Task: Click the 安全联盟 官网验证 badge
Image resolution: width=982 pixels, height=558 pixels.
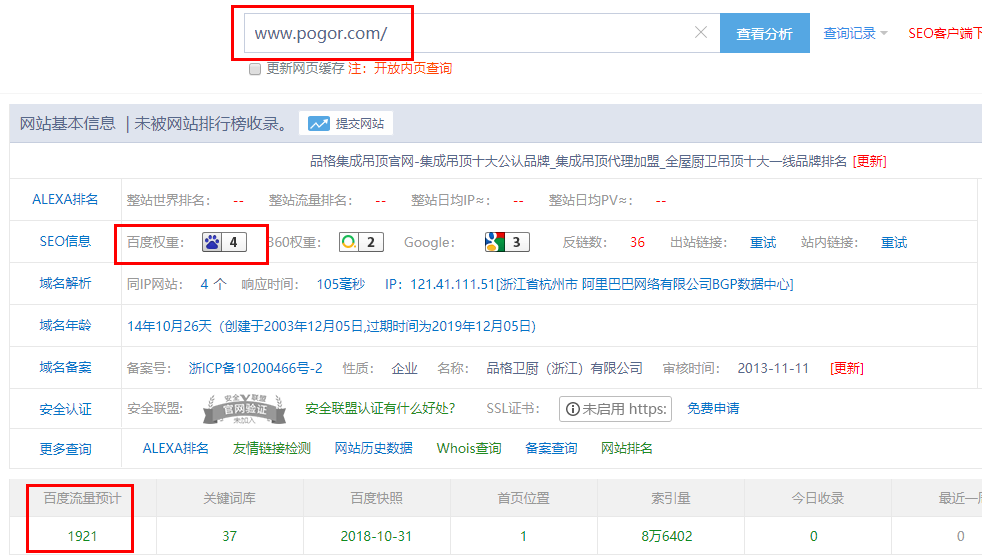Action: [x=244, y=409]
